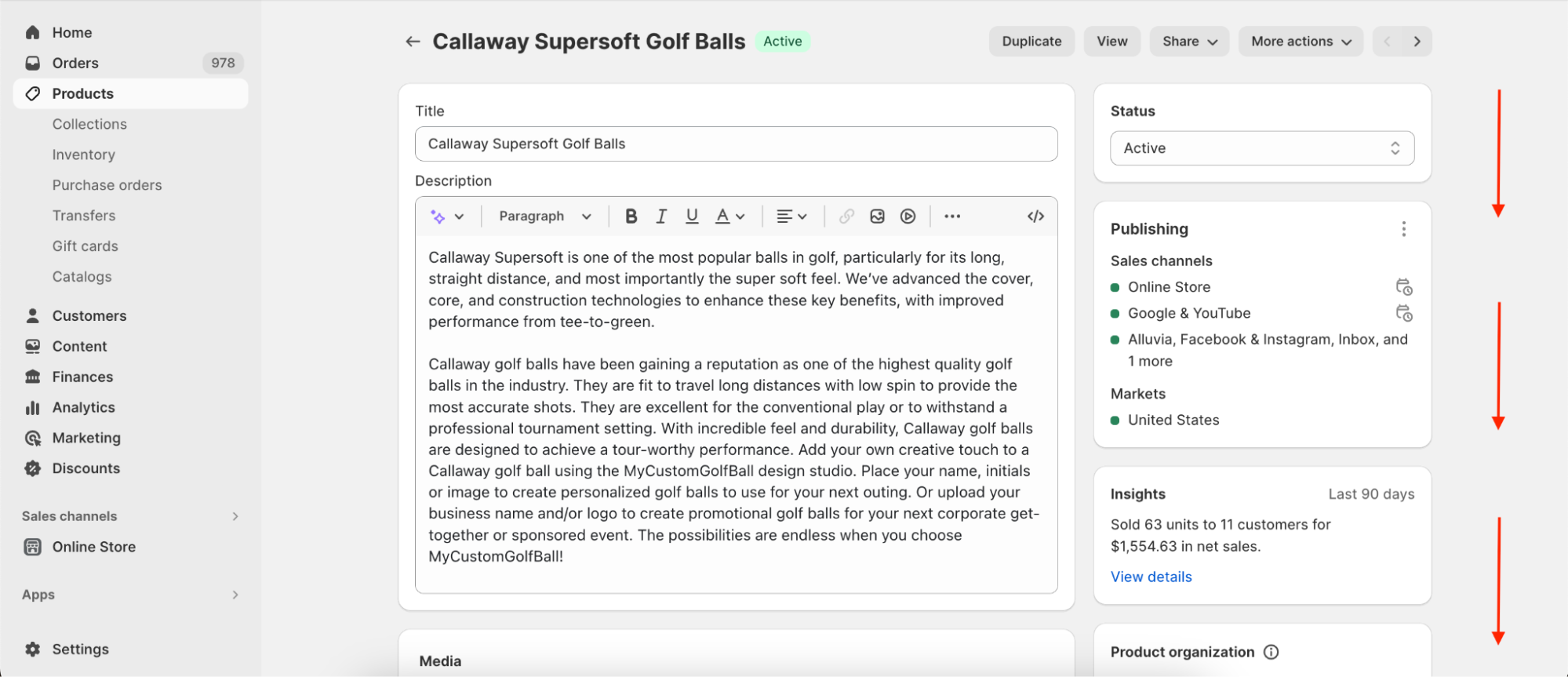Open the Active status dropdown

click(x=1261, y=148)
